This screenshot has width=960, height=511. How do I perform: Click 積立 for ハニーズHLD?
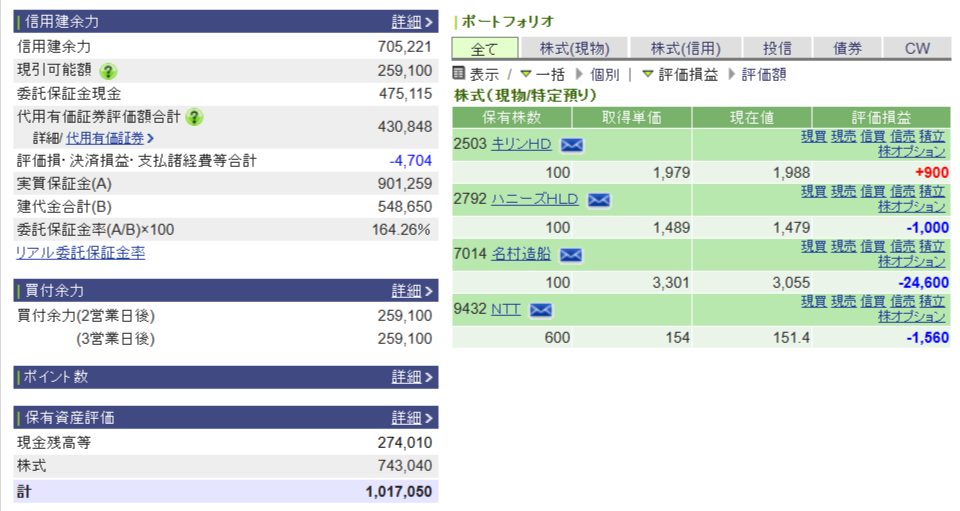coord(932,192)
